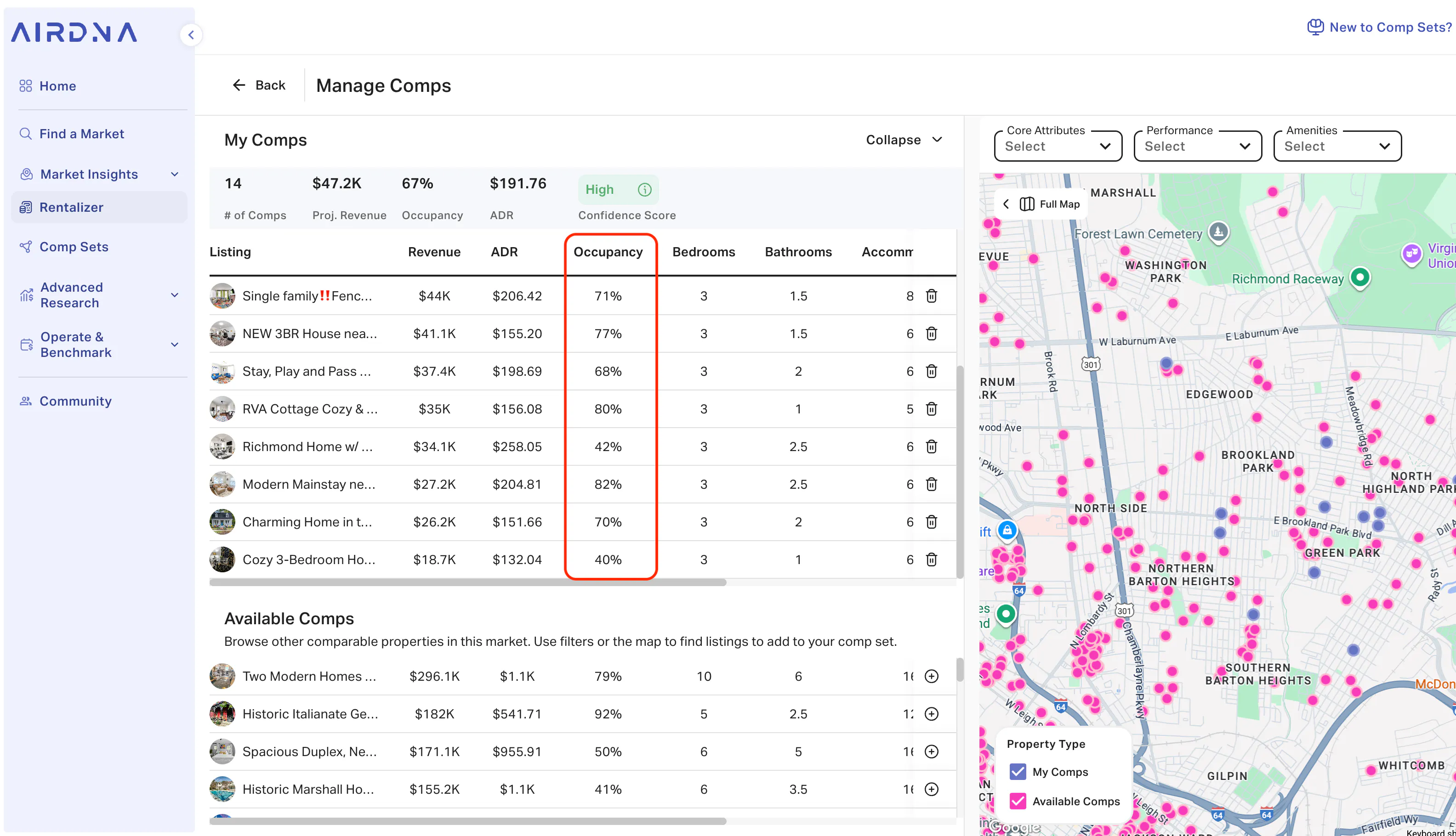This screenshot has width=1456, height=836.
Task: Sort by ADR column header
Action: [x=504, y=252]
